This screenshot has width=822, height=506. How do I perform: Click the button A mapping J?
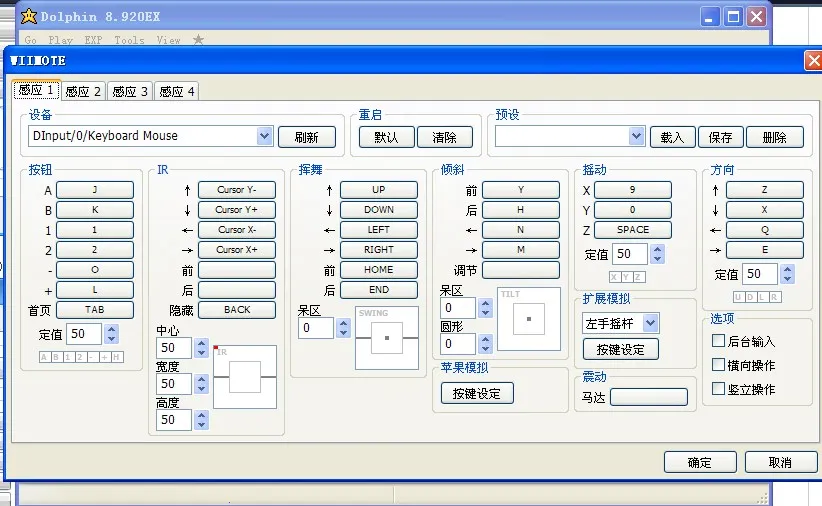coord(95,190)
